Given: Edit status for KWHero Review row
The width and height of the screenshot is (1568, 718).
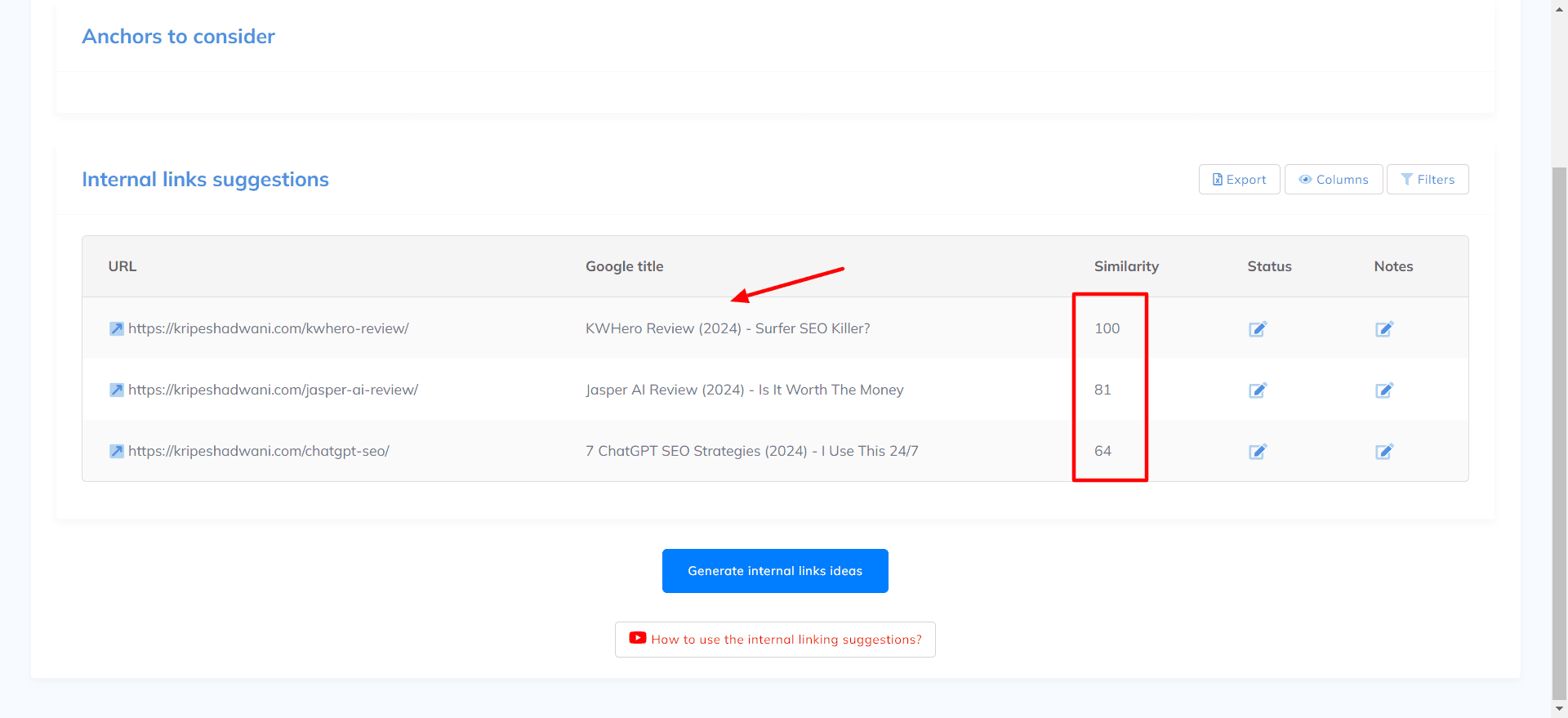Looking at the screenshot, I should 1257,329.
